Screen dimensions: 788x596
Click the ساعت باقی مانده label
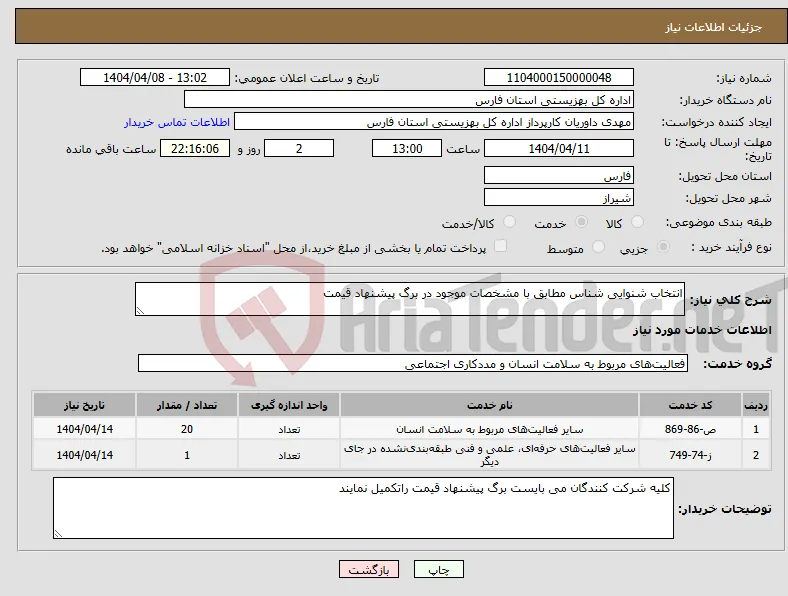tap(111, 149)
